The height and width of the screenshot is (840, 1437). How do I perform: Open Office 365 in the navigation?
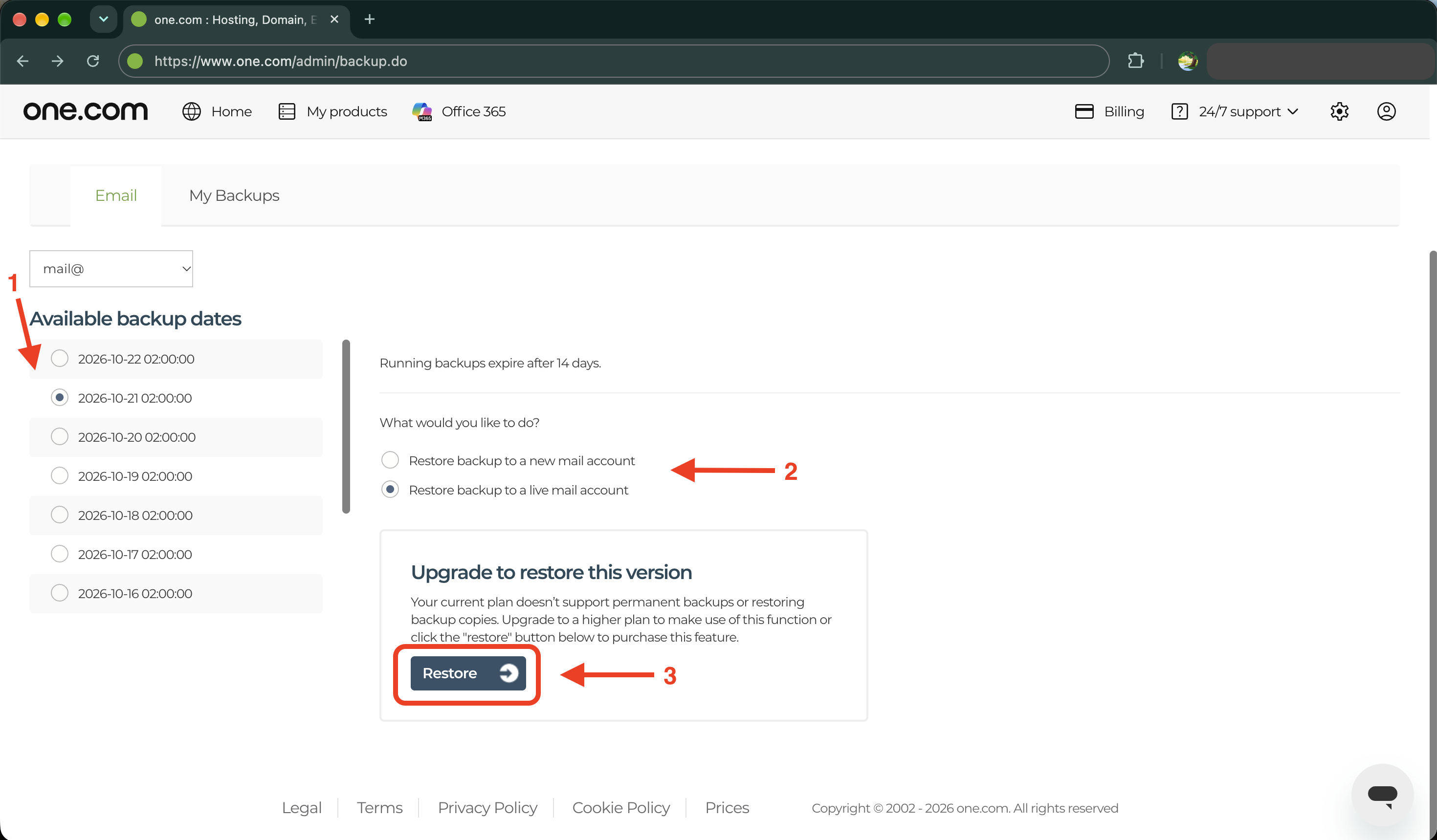pyautogui.click(x=473, y=111)
